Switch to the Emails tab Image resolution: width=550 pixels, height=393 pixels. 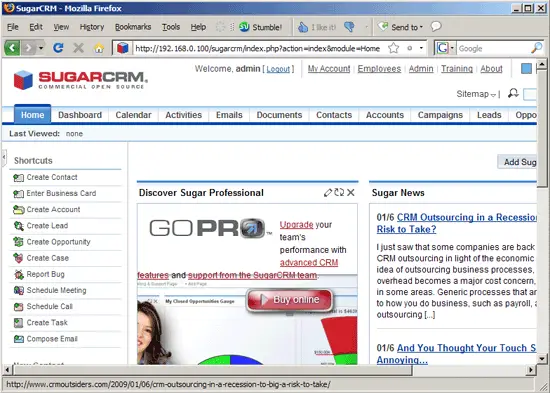click(229, 115)
